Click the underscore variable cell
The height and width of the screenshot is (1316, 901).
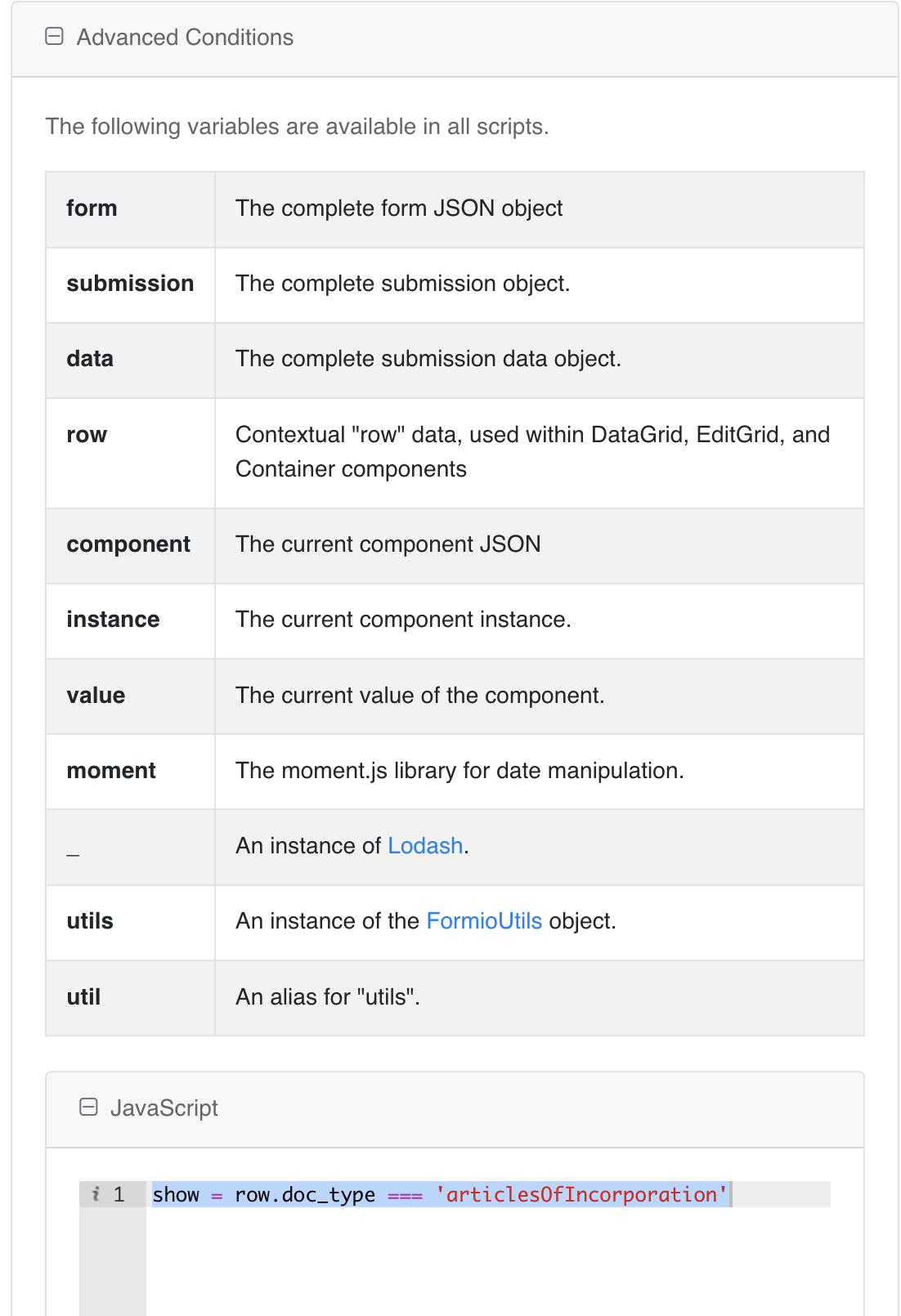[x=131, y=847]
